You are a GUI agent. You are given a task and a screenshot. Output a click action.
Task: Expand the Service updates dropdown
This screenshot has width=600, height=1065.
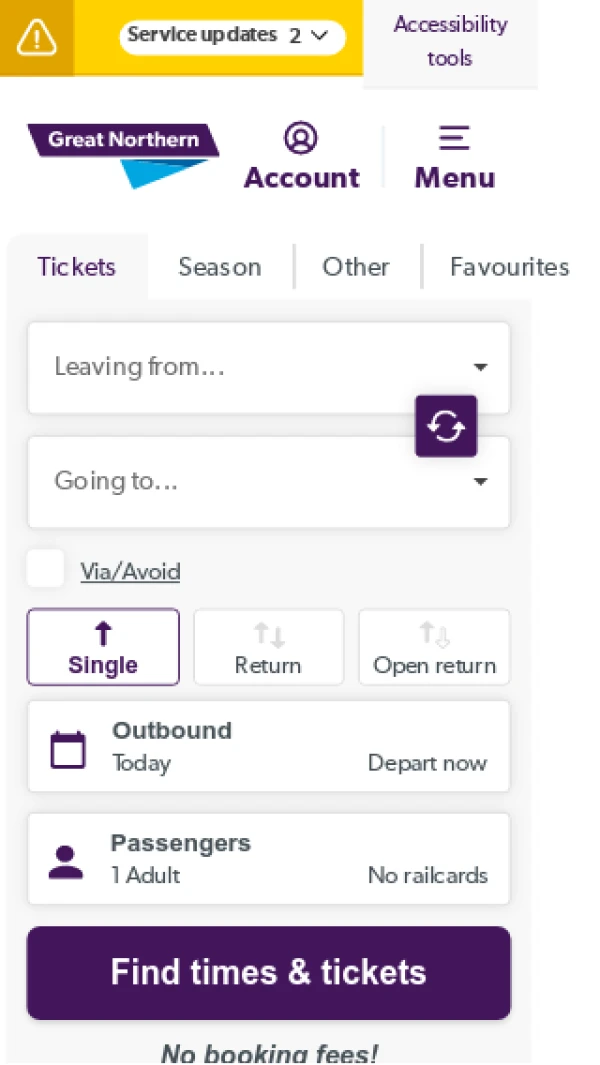pos(232,36)
